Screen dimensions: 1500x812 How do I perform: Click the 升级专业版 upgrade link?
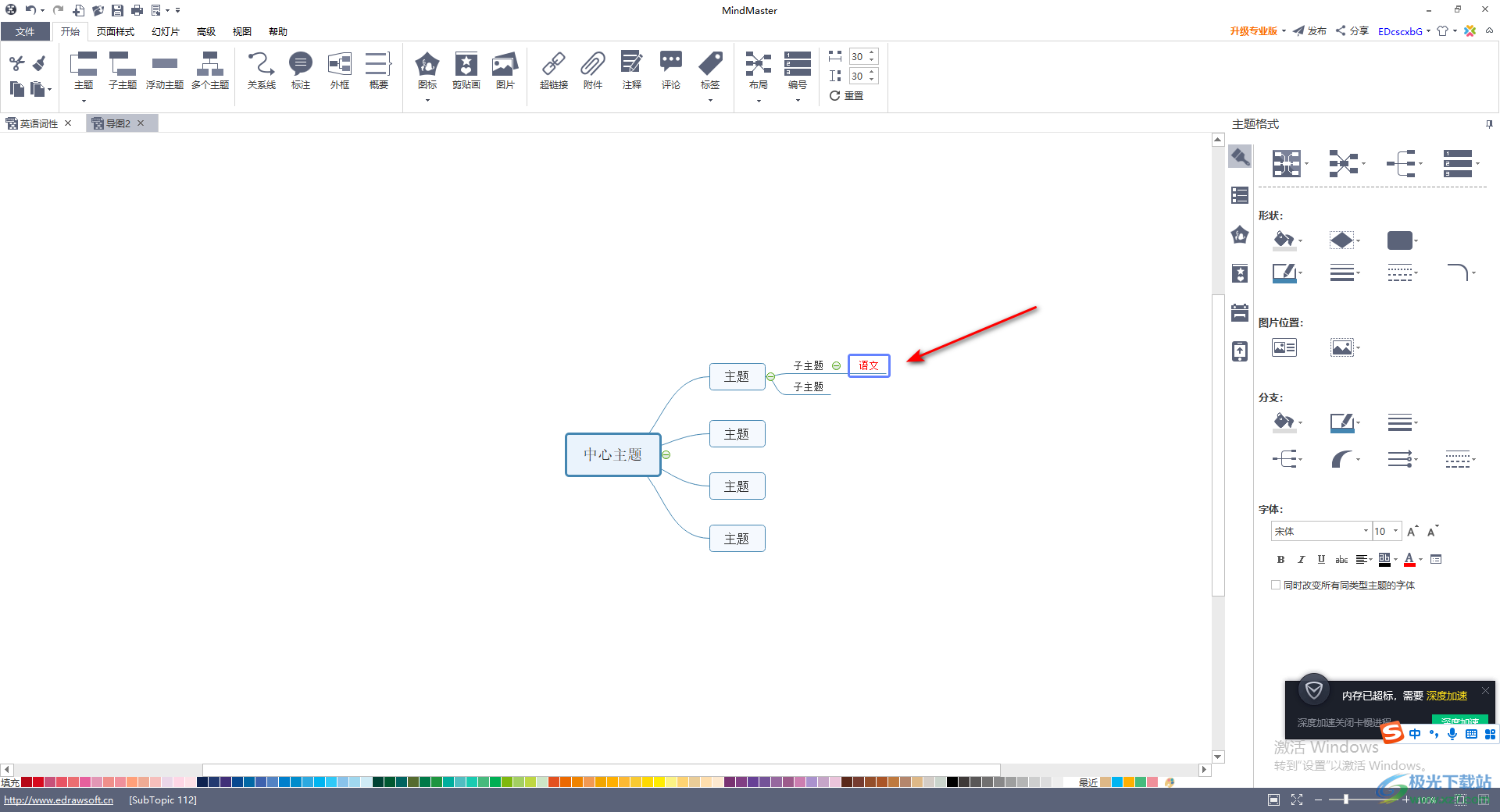1253,31
